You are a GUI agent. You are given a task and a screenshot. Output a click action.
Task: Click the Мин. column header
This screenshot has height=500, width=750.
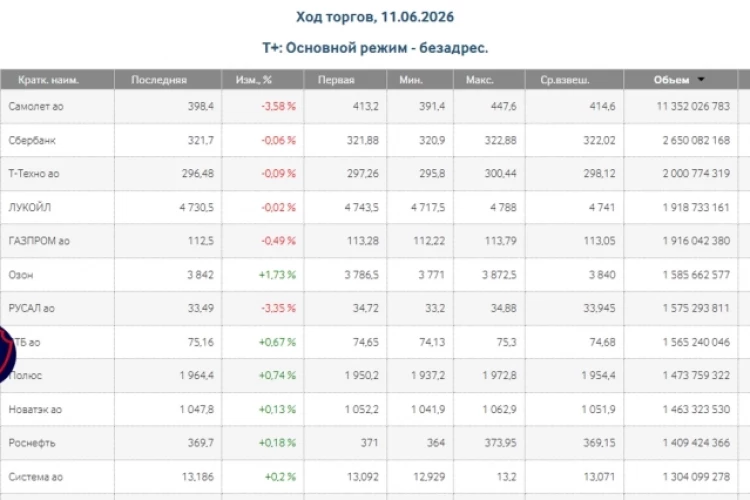[x=411, y=80]
